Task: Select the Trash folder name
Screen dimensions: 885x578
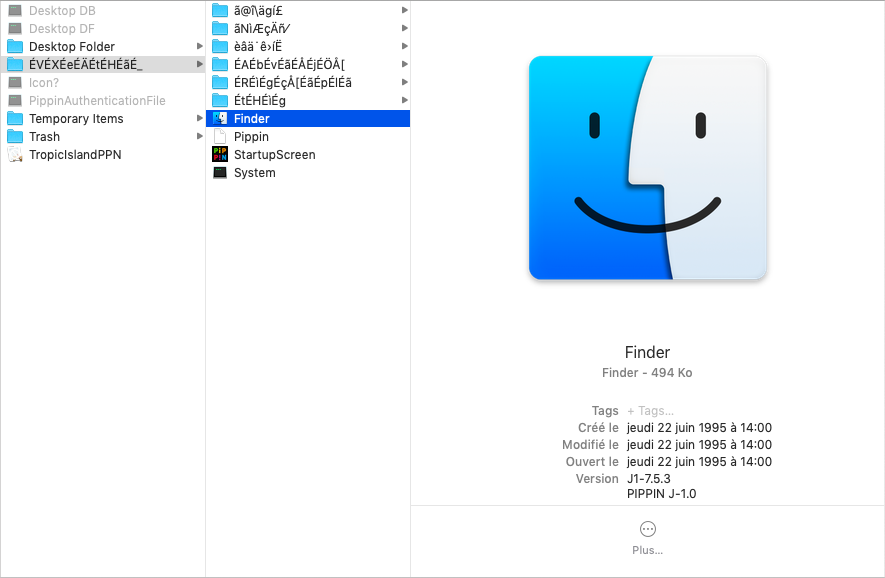Action: click(x=45, y=137)
